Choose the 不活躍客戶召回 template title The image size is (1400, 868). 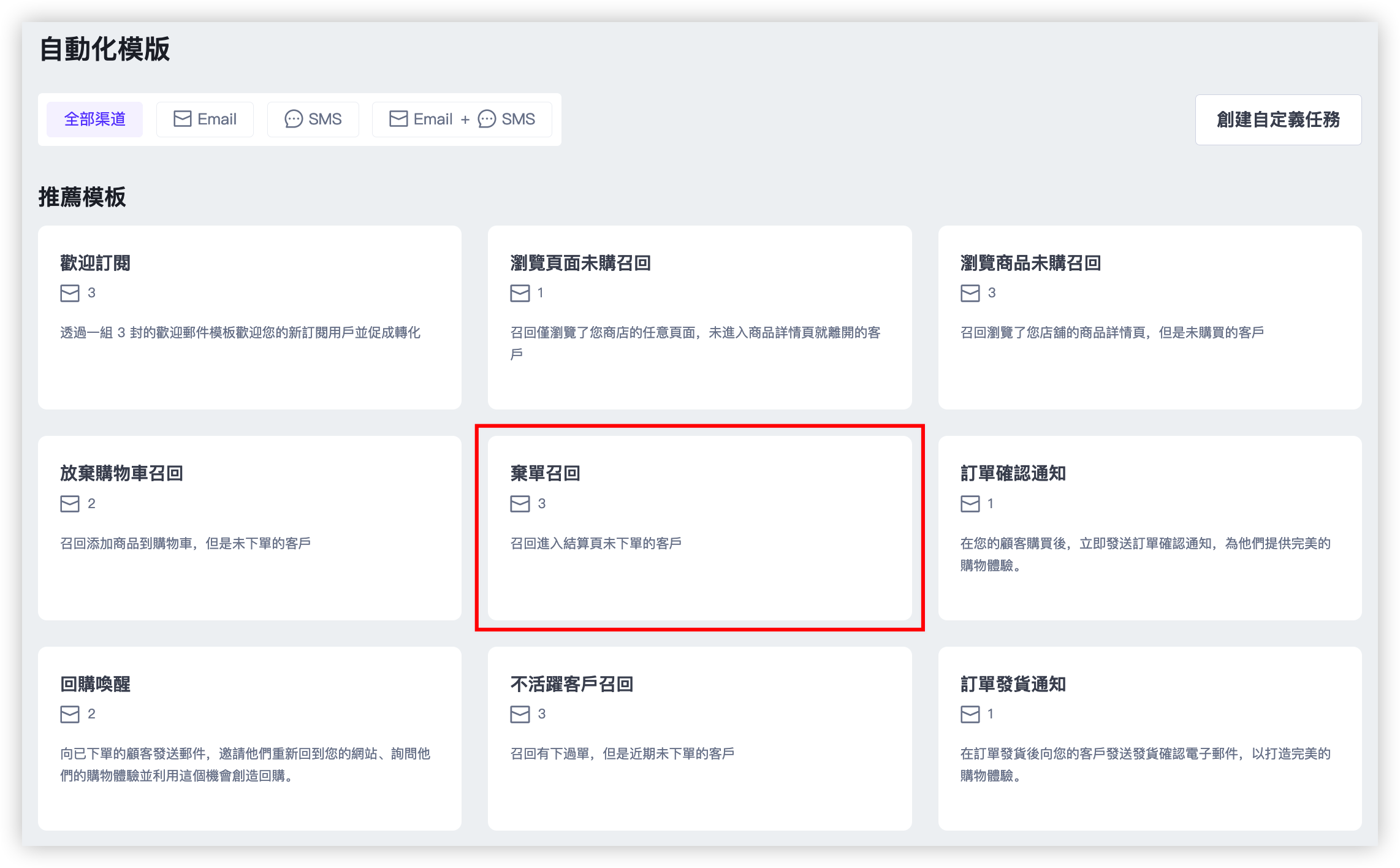coord(571,684)
